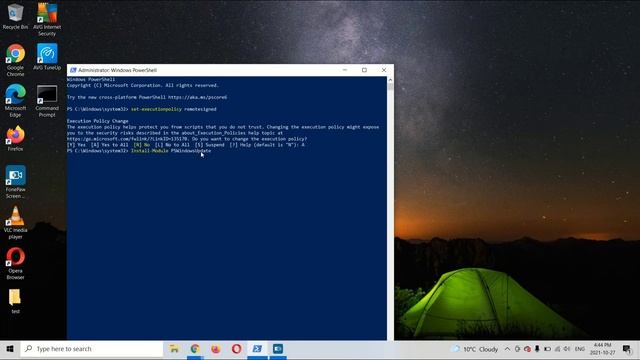The image size is (640, 360).
Task: Open the 10°C Cloudy weather widget
Action: coord(475,349)
